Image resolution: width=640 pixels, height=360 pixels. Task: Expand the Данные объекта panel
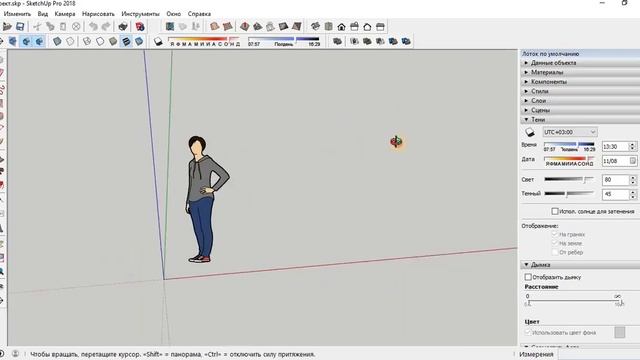click(580, 63)
